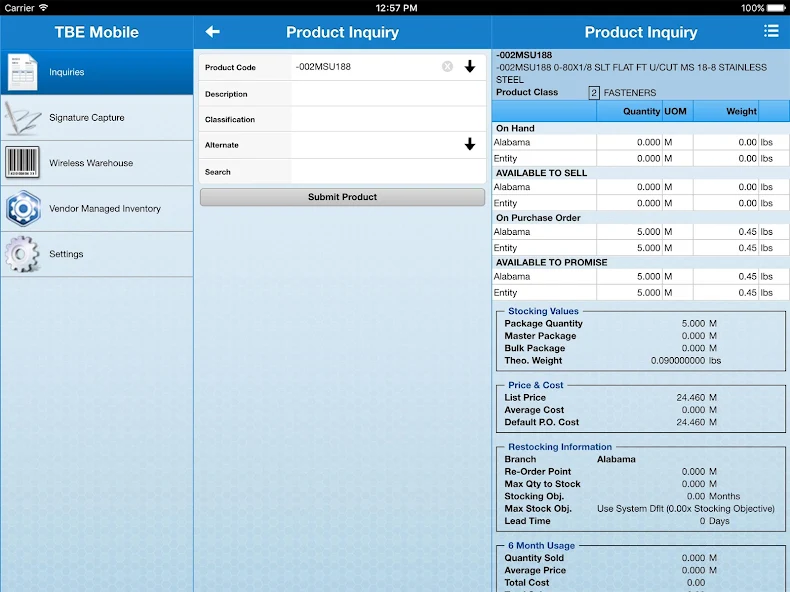The height and width of the screenshot is (592, 790).
Task: Tap the 12:57 PM clock in status bar
Action: [397, 8]
